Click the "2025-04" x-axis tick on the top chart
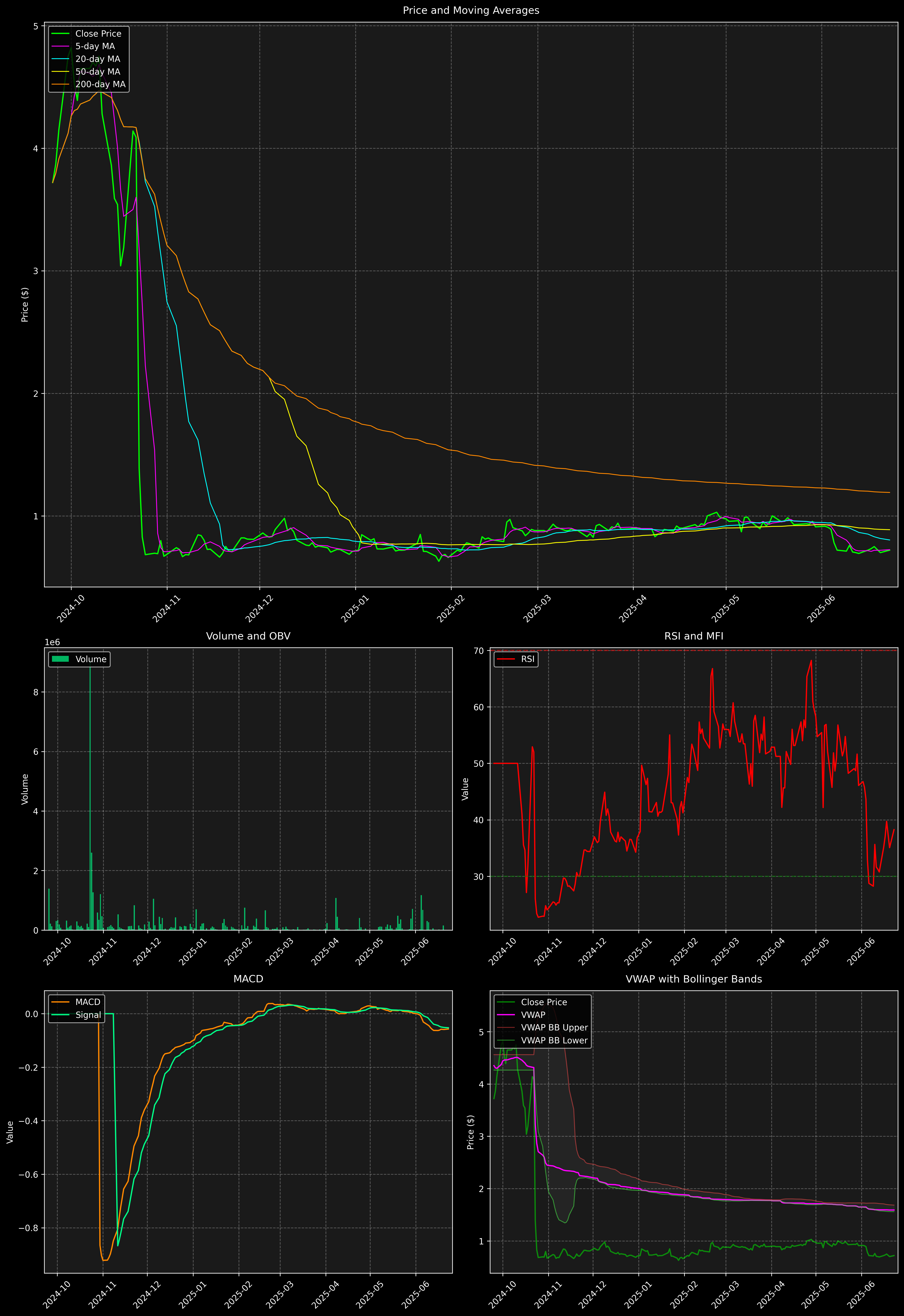This screenshot has height=1316, width=904. click(633, 609)
